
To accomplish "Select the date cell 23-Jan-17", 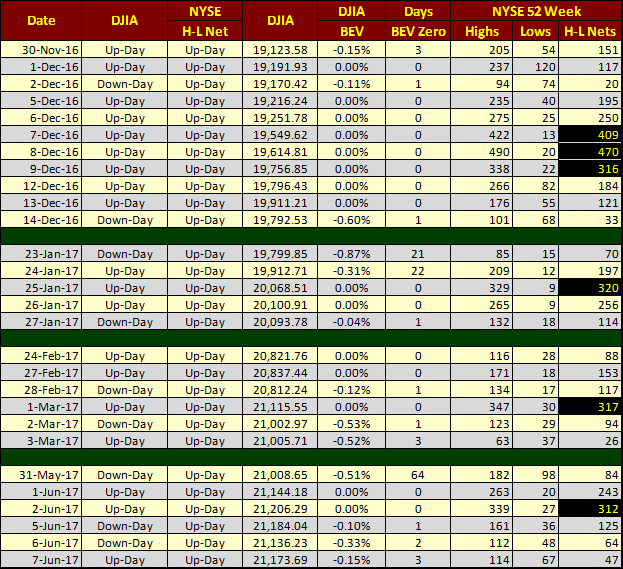I will pos(41,254).
